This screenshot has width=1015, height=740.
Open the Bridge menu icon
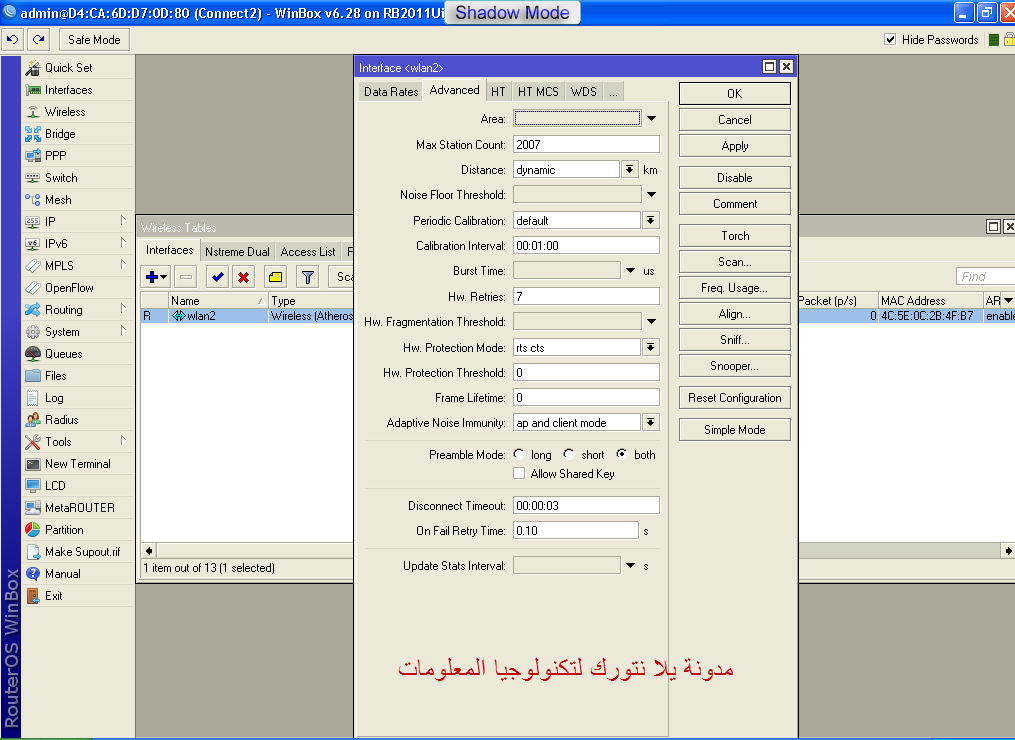pos(32,134)
